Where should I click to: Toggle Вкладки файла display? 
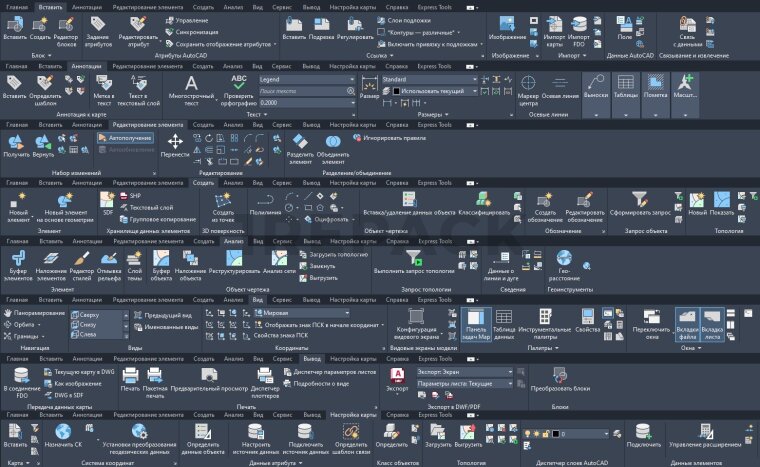pyautogui.click(x=686, y=322)
